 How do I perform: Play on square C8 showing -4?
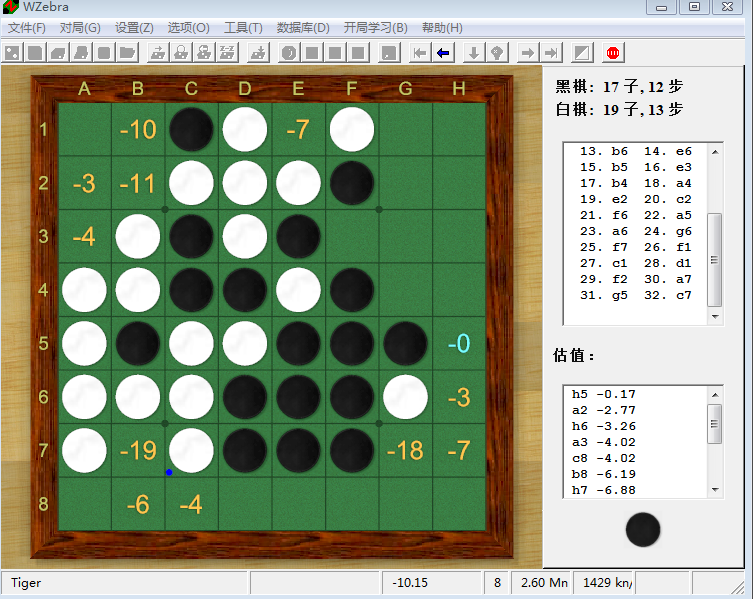(191, 504)
